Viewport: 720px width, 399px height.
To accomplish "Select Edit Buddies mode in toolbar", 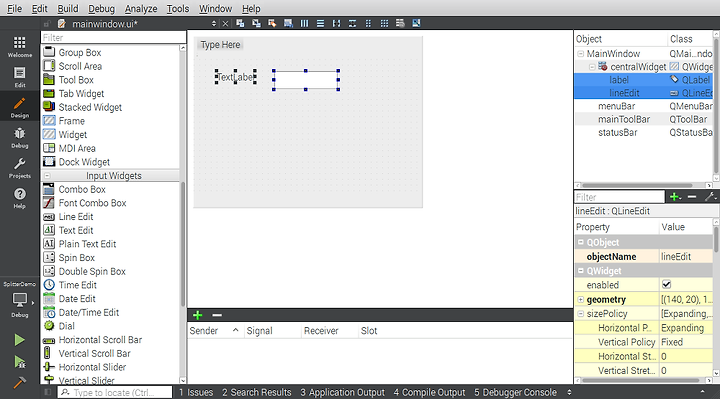I will (272, 23).
